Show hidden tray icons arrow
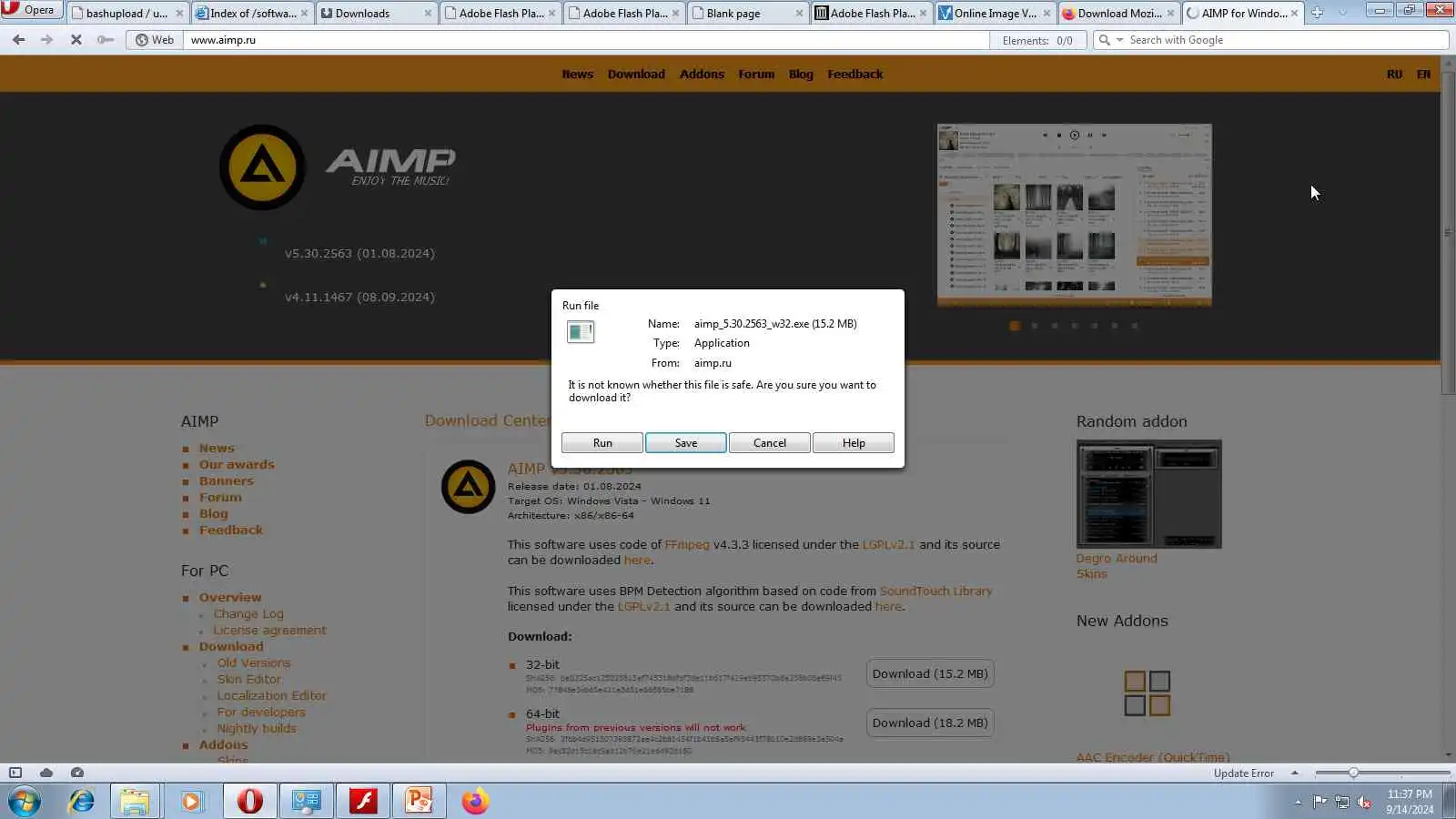 point(1298,802)
